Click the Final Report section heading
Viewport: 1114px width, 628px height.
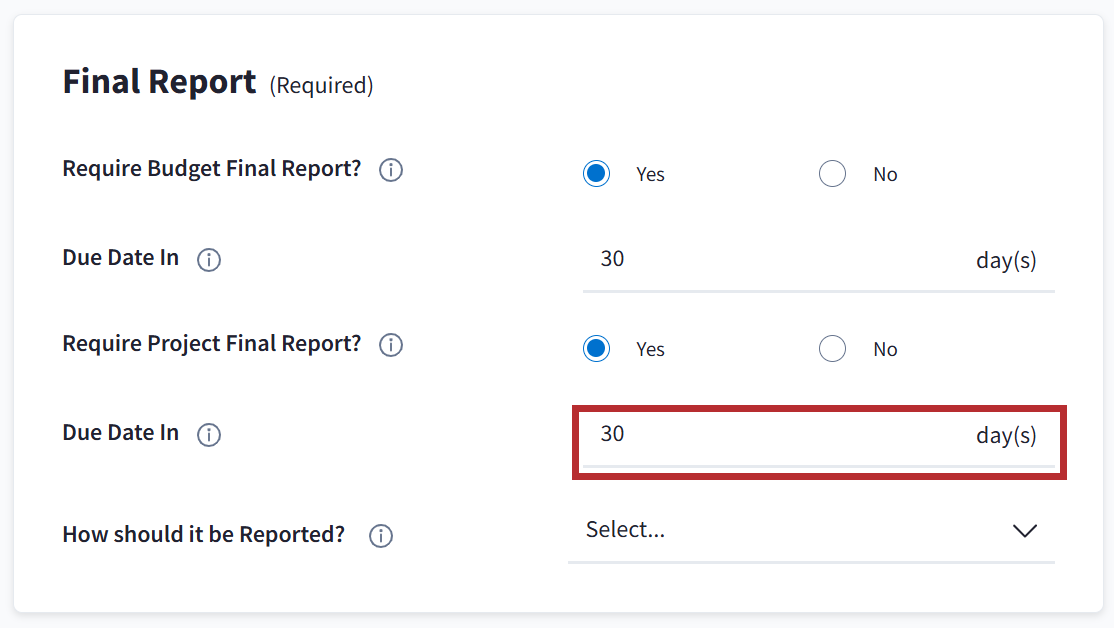click(159, 82)
